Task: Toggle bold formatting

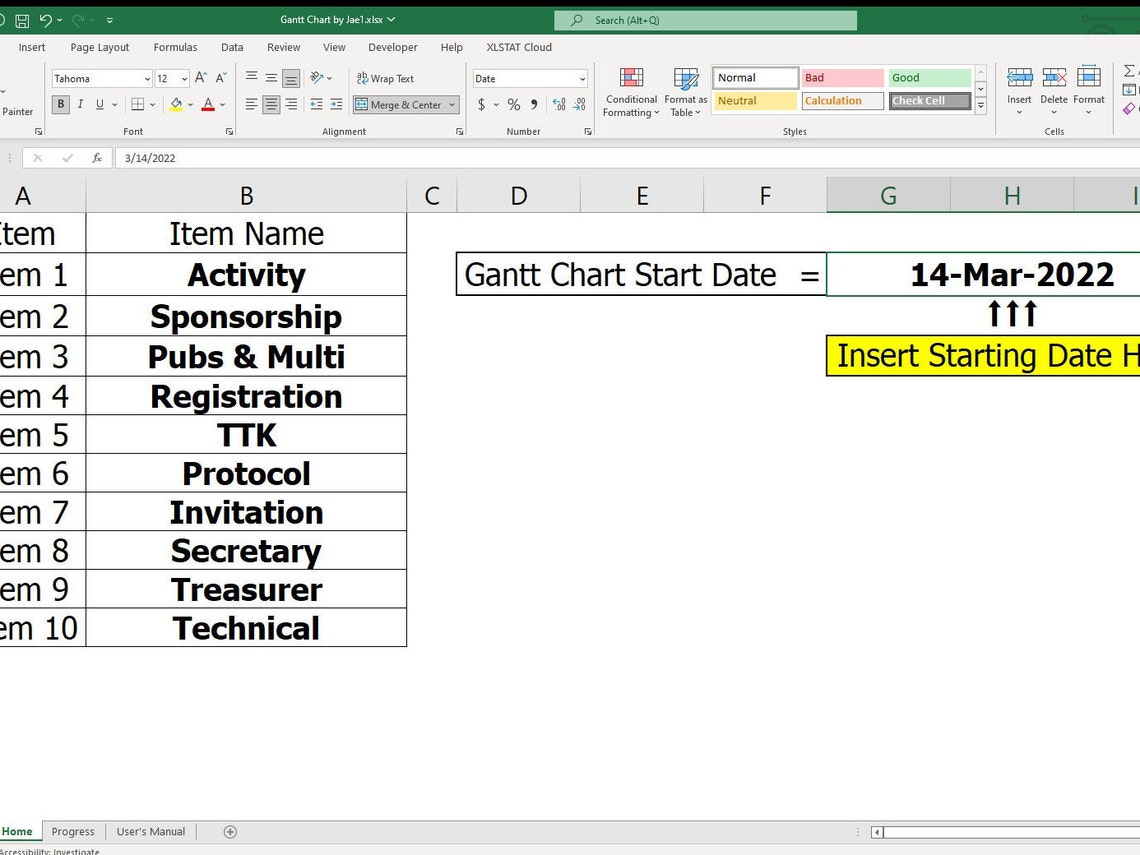Action: coord(62,104)
